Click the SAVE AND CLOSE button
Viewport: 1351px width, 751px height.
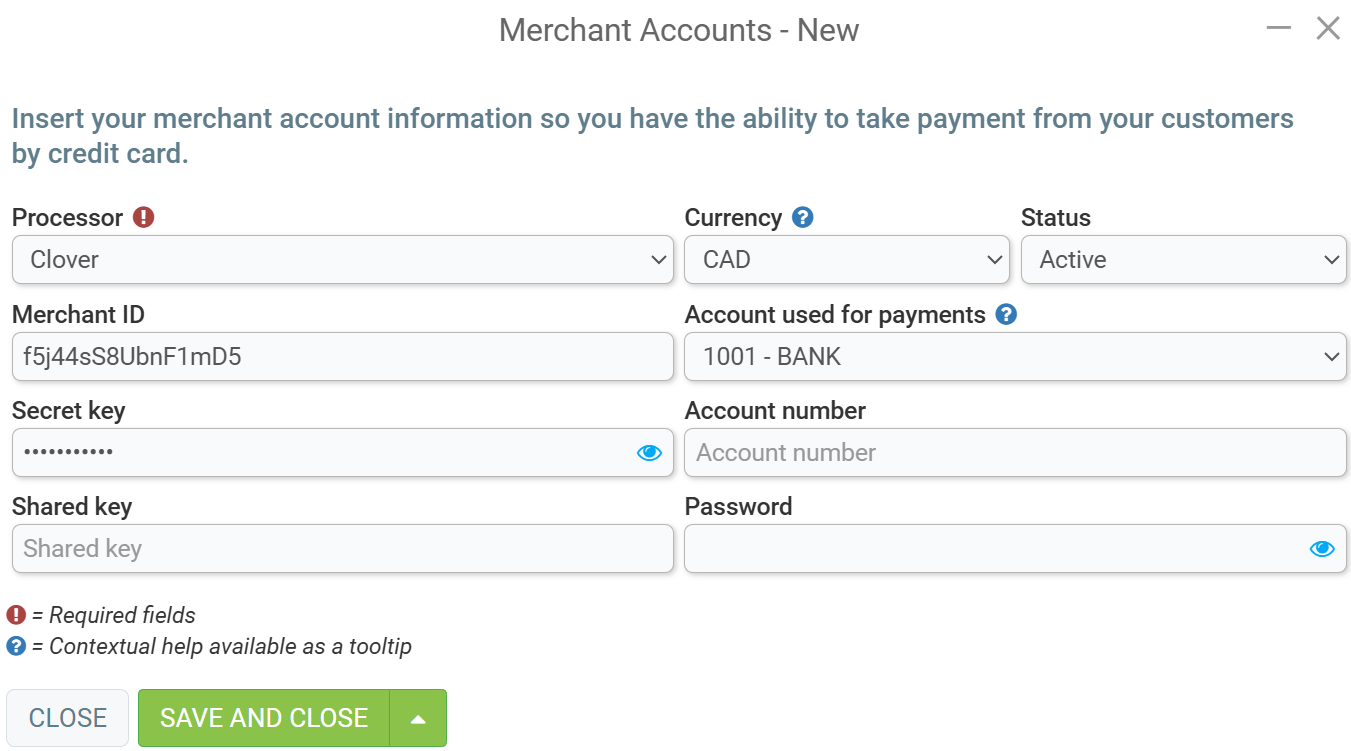click(x=264, y=718)
